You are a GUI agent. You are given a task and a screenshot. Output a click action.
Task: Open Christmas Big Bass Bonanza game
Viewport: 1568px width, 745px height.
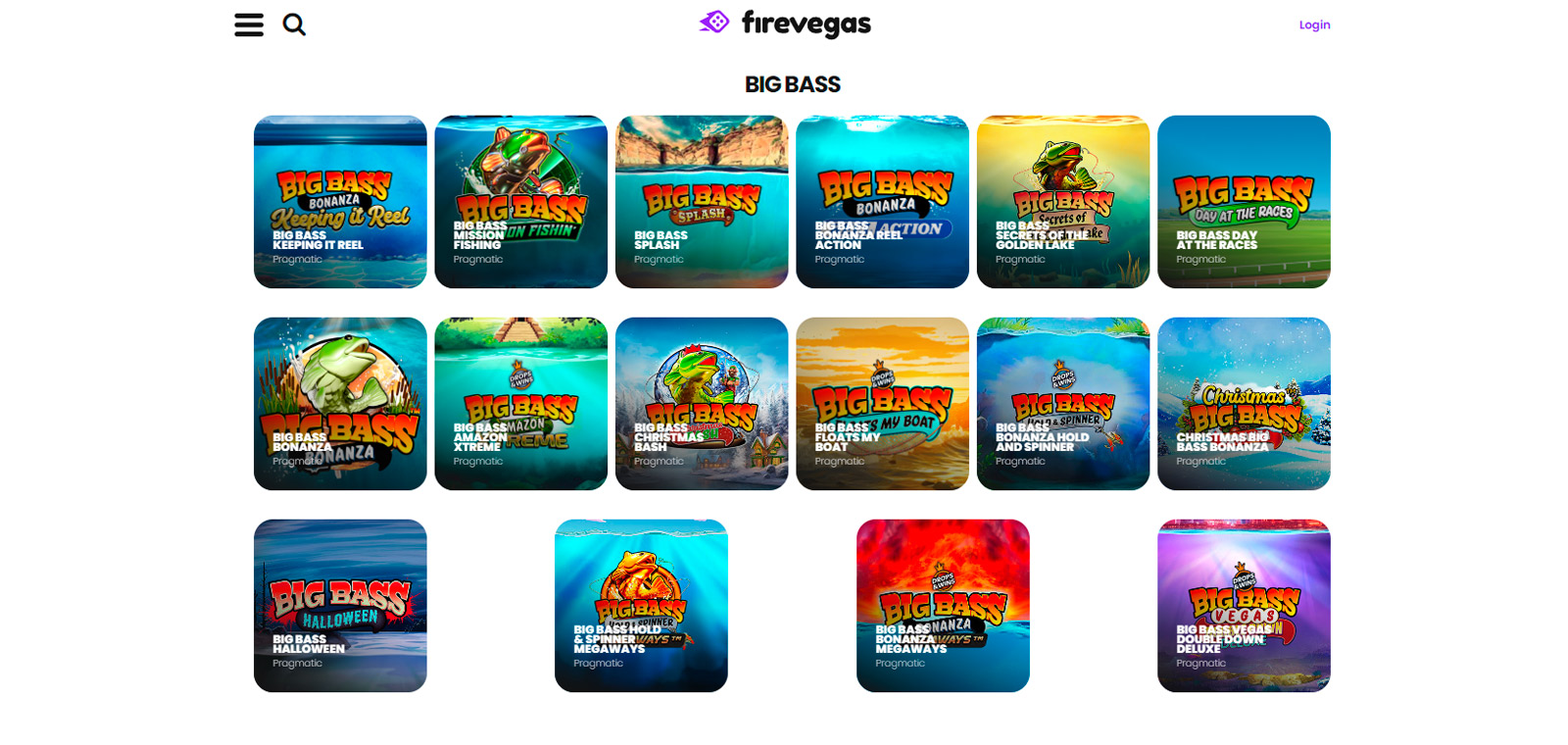click(x=1245, y=404)
